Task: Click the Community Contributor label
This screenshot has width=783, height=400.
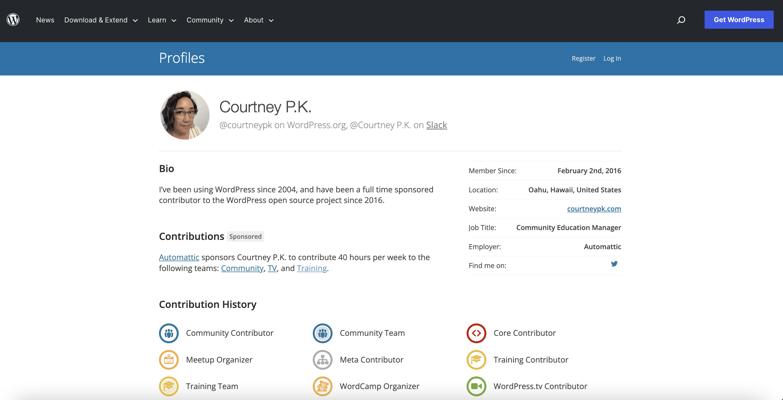Action: [x=230, y=333]
